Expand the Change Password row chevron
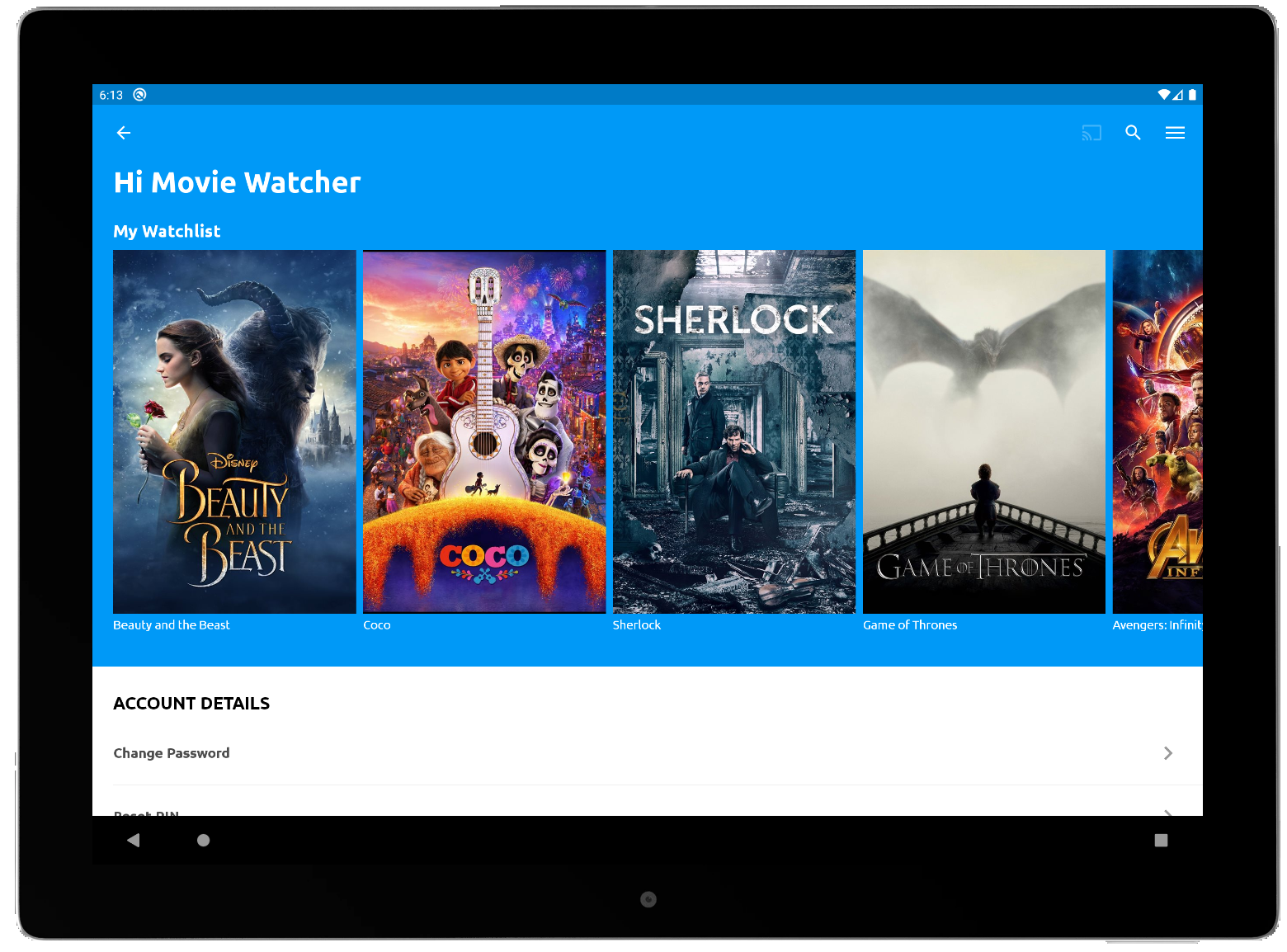The height and width of the screenshot is (952, 1287). tap(1168, 753)
